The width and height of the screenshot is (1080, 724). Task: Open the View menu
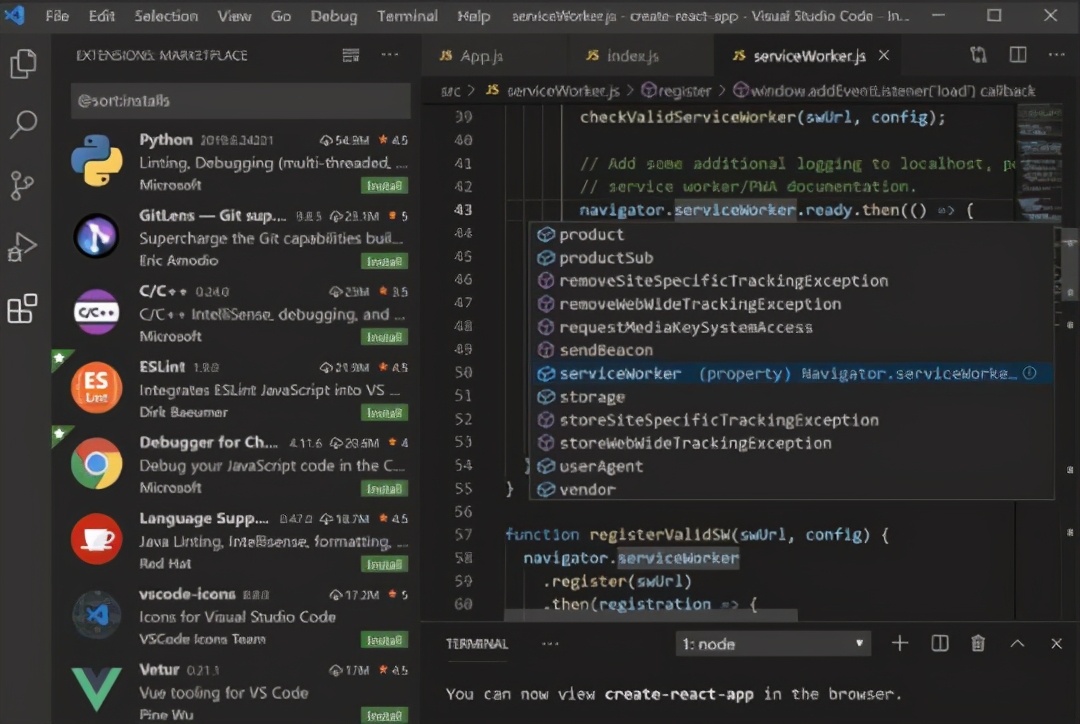tap(234, 15)
